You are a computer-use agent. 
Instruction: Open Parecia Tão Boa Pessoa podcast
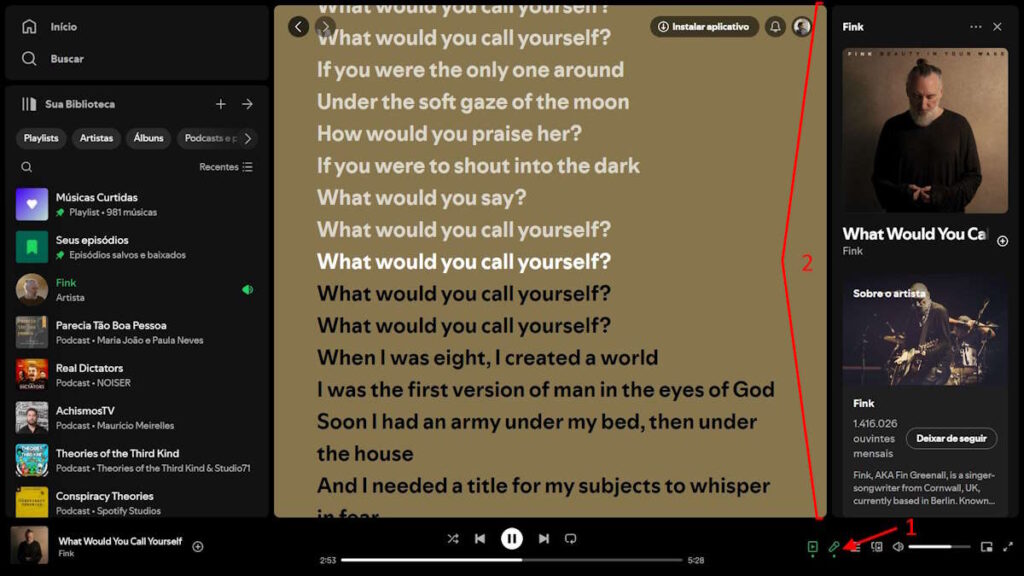point(134,332)
